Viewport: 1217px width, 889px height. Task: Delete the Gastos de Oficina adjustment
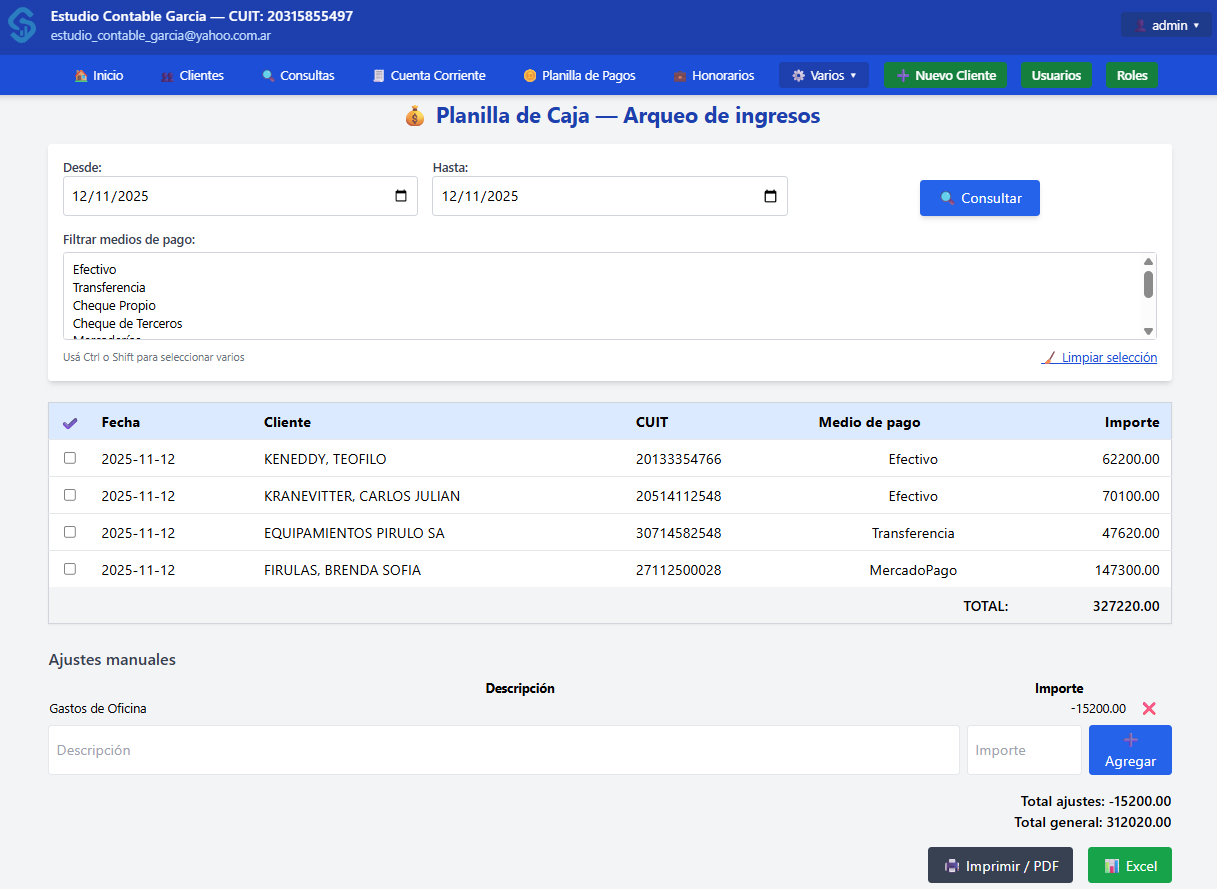[x=1149, y=708]
